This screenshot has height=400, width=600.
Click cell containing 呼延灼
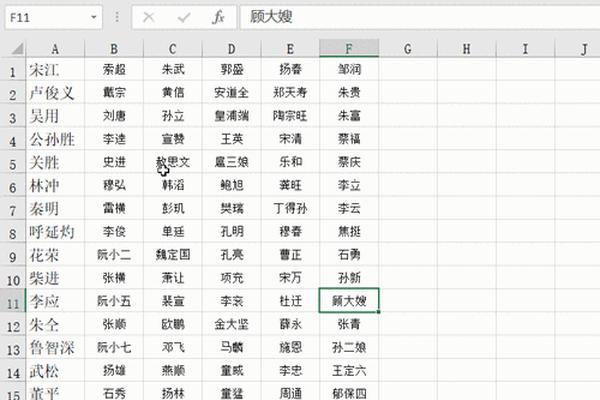(55, 232)
